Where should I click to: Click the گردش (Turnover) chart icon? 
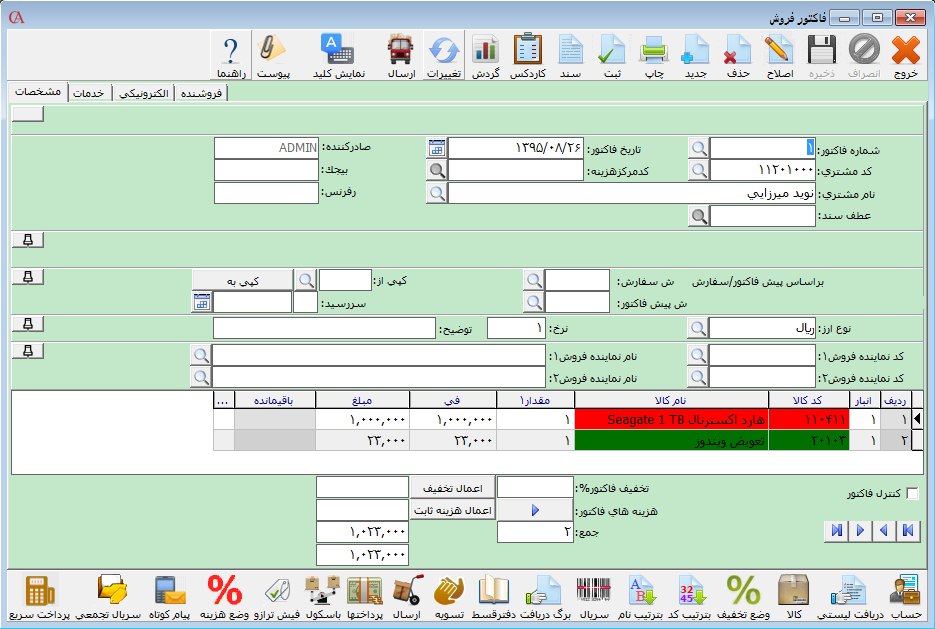click(x=486, y=54)
